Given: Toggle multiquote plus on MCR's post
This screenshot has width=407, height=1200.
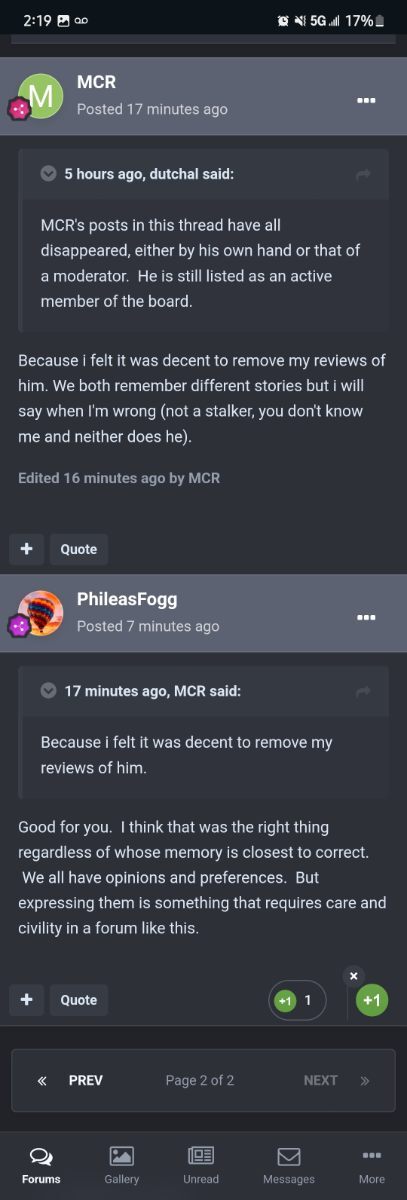Looking at the screenshot, I should (x=26, y=549).
